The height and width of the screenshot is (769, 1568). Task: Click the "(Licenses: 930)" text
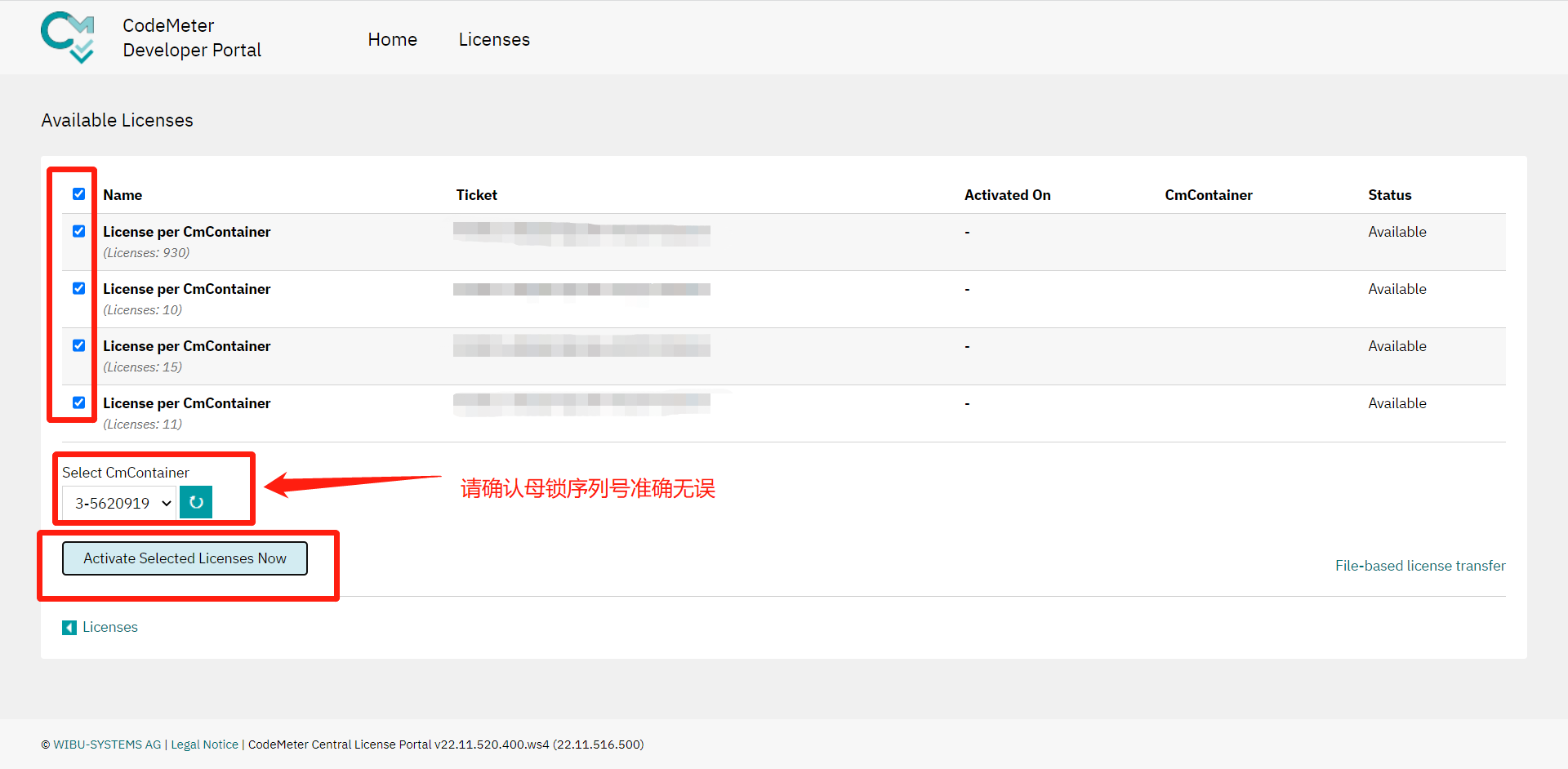point(146,253)
